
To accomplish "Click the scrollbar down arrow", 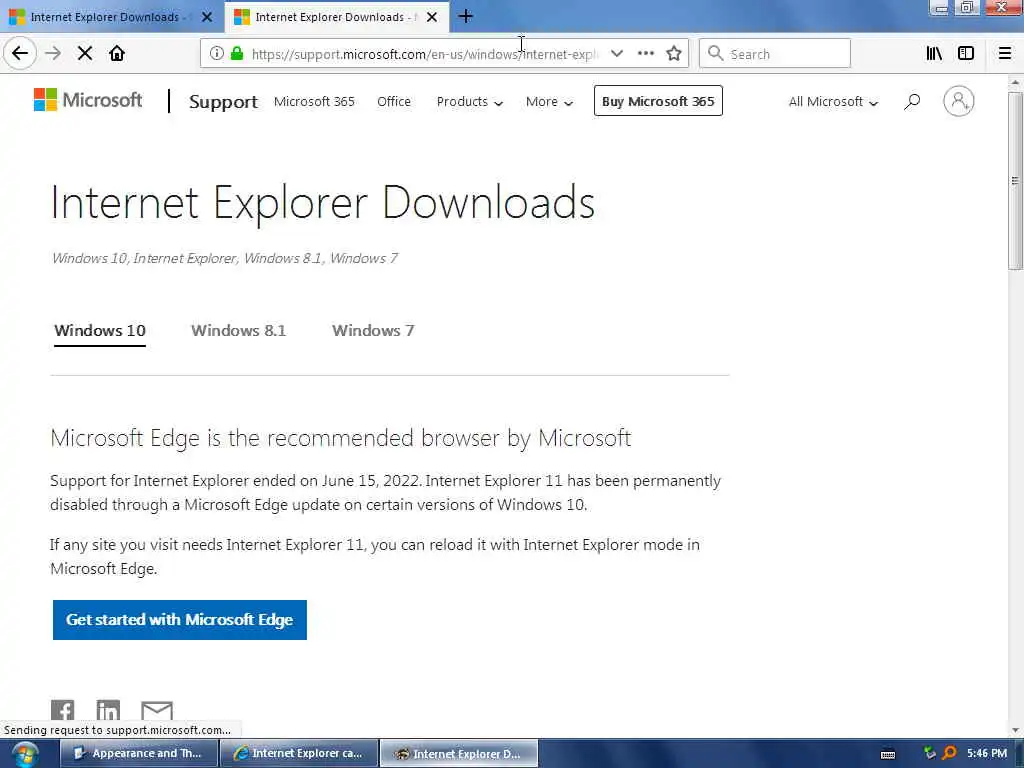I will (x=1014, y=730).
